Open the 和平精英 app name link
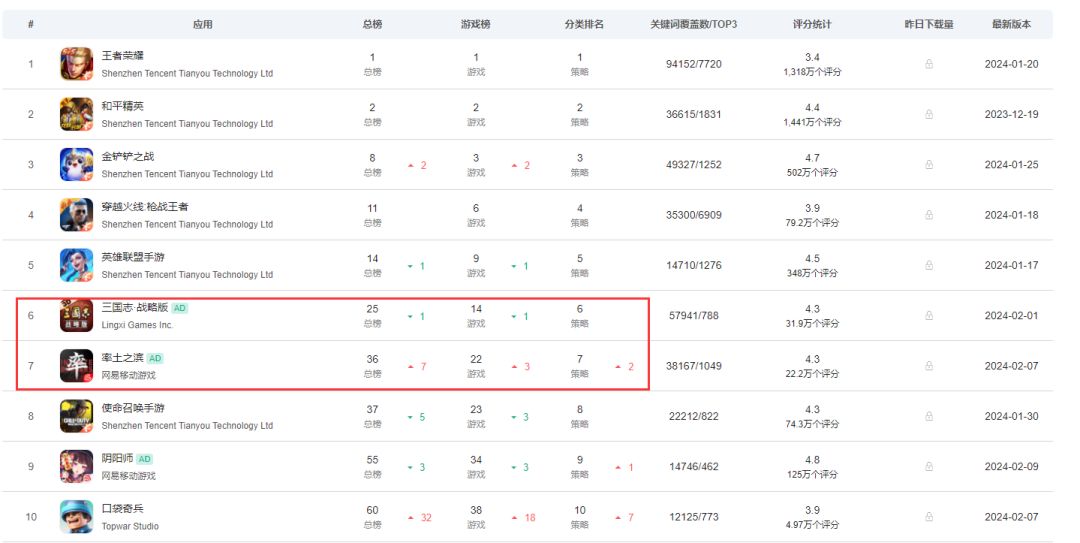The width and height of the screenshot is (1080, 543). (x=123, y=106)
